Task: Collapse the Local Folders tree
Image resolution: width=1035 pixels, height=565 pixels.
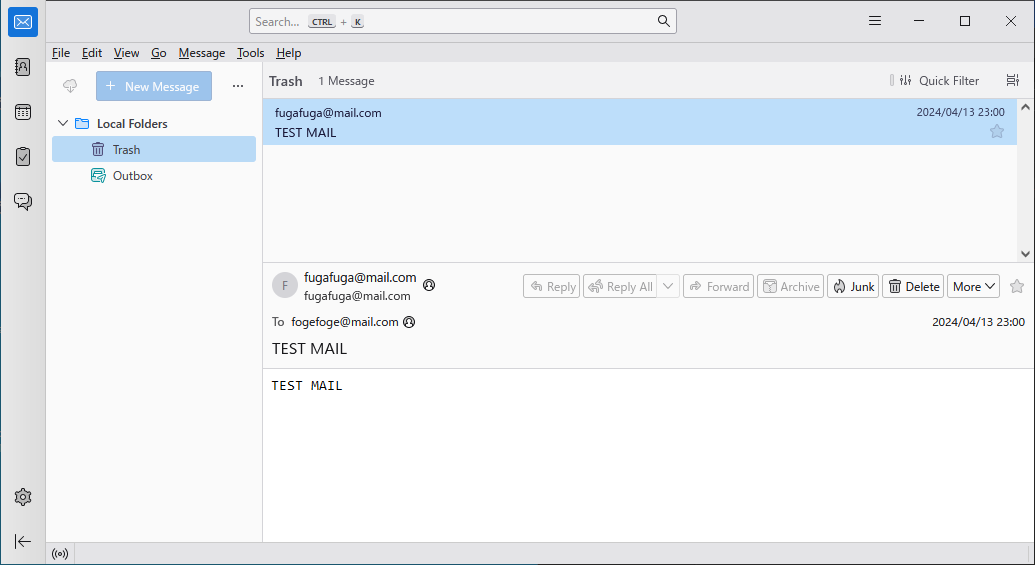Action: pyautogui.click(x=63, y=124)
